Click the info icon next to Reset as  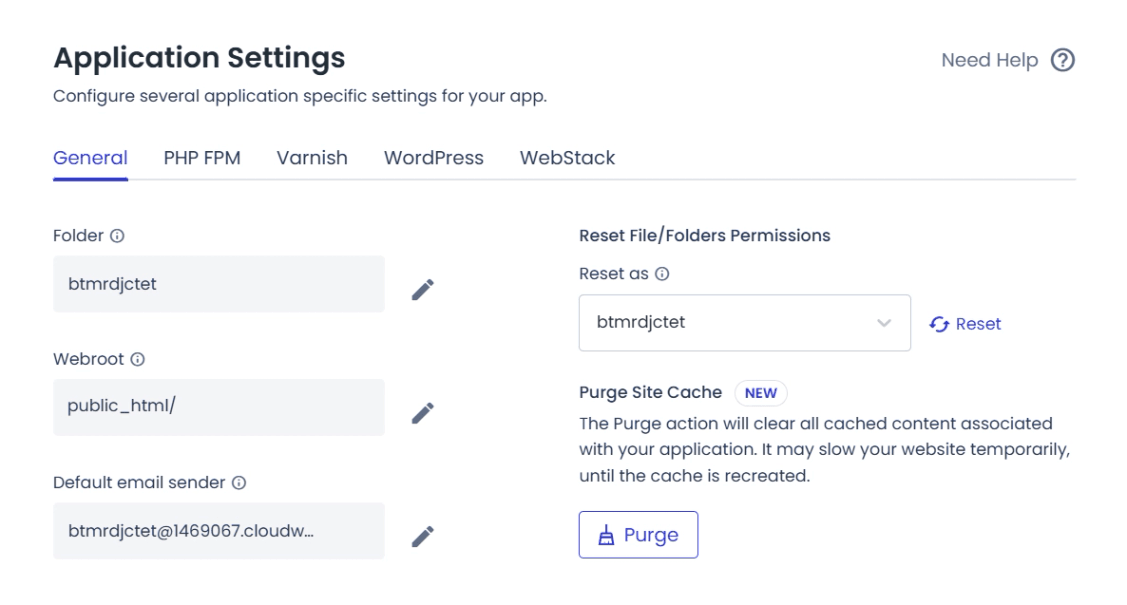[x=662, y=274]
